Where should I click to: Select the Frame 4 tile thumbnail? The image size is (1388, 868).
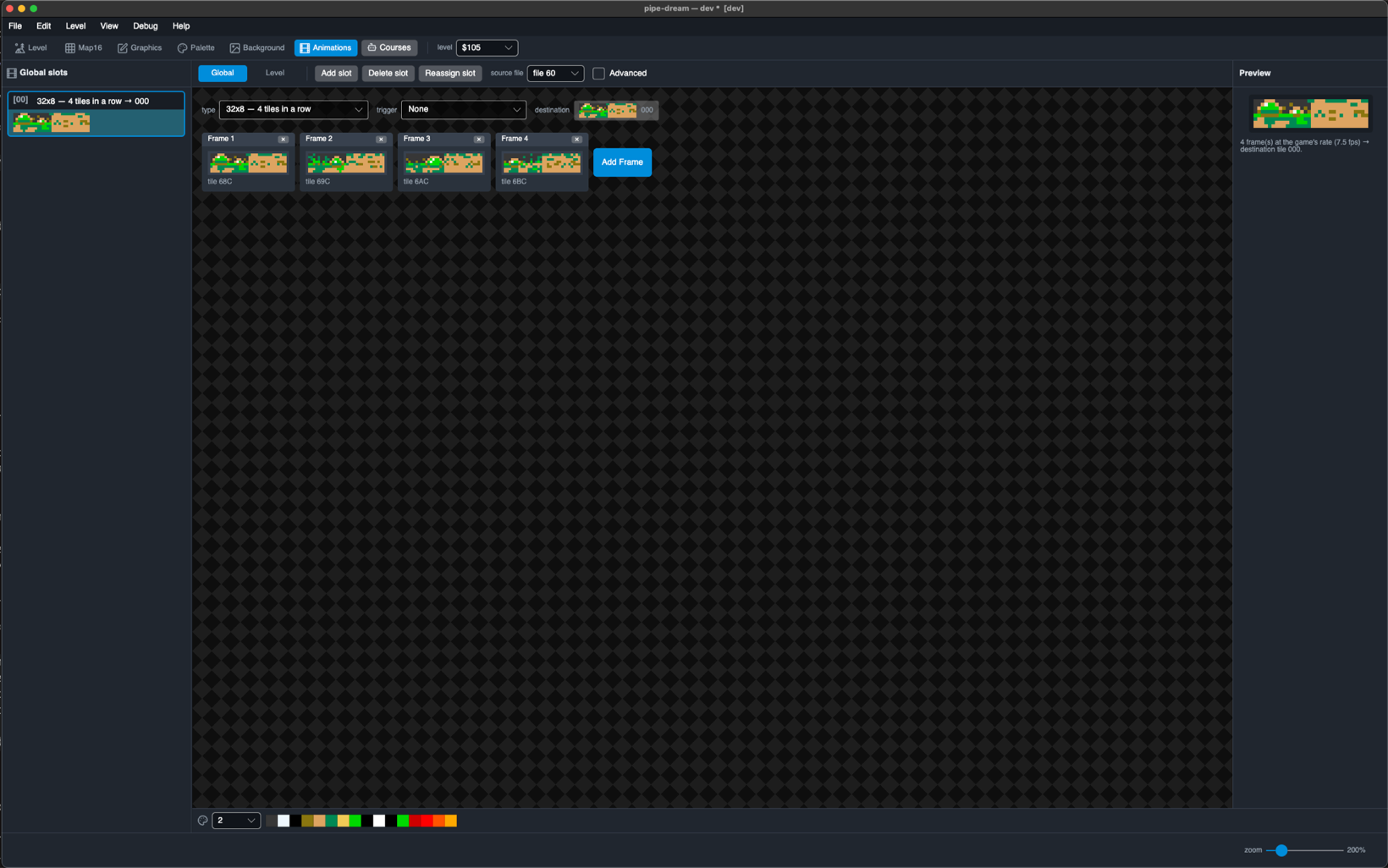coord(542,162)
